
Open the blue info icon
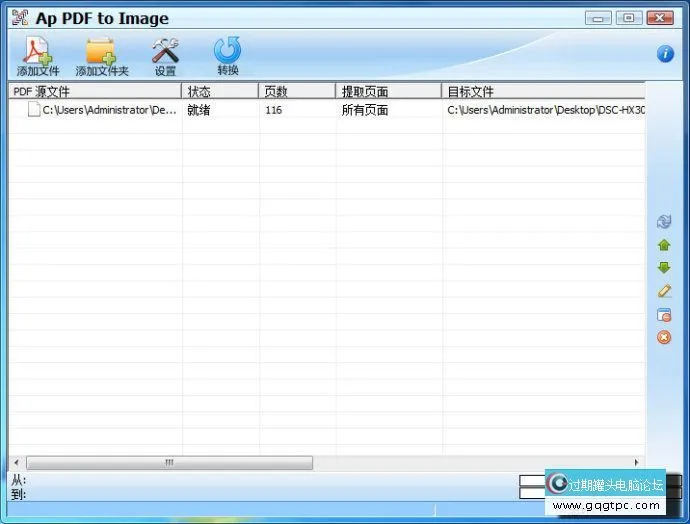665,54
